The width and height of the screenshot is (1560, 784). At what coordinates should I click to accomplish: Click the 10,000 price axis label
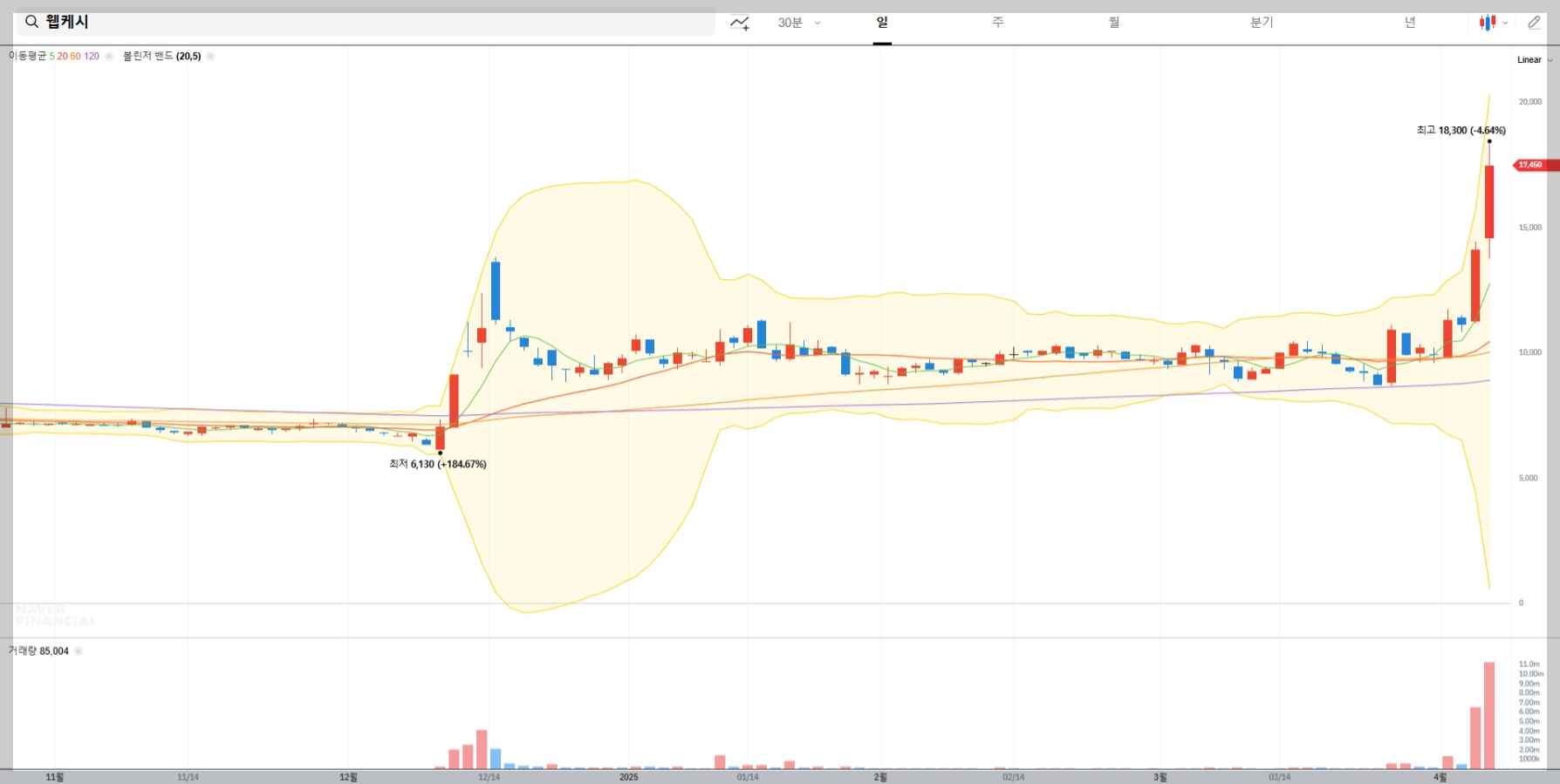pos(1529,352)
